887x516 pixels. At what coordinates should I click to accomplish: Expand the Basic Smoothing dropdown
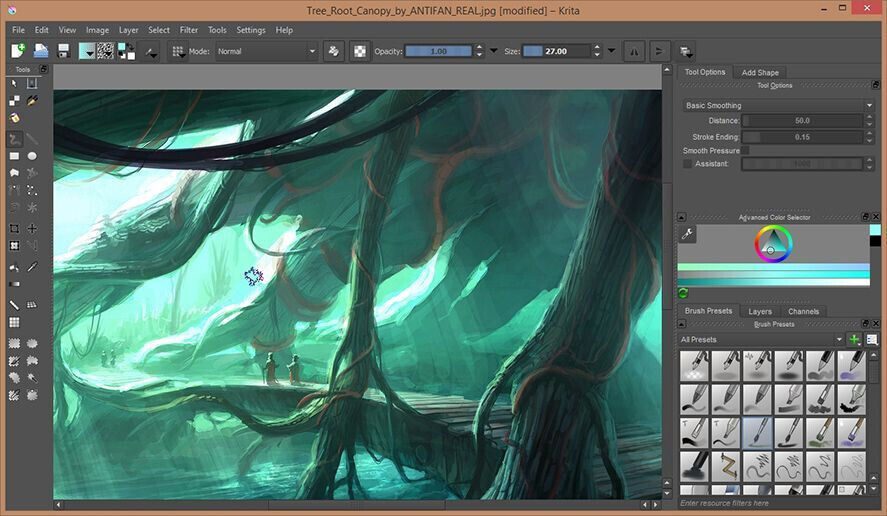coord(777,105)
